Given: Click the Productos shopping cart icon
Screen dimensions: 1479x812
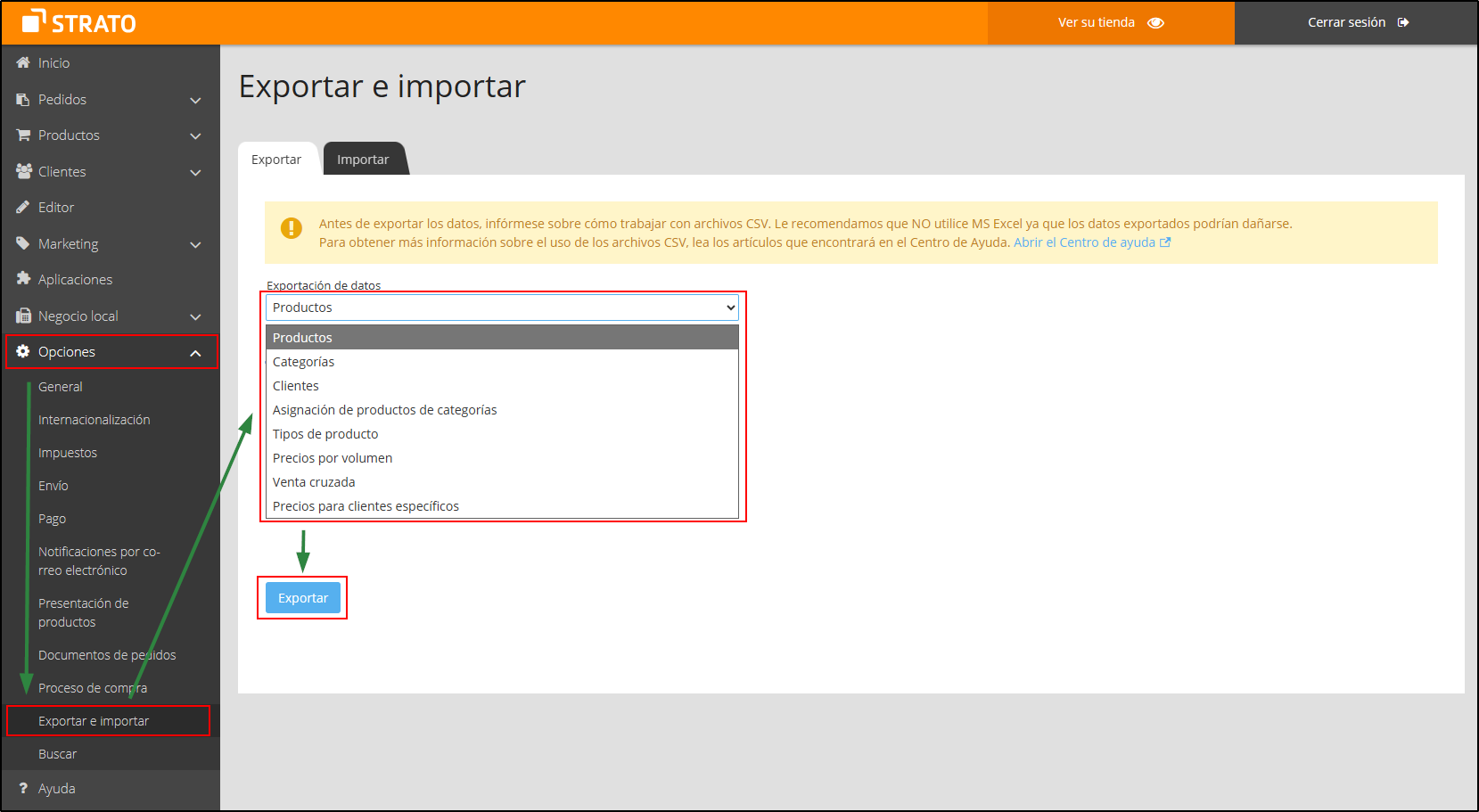Looking at the screenshot, I should tap(22, 135).
